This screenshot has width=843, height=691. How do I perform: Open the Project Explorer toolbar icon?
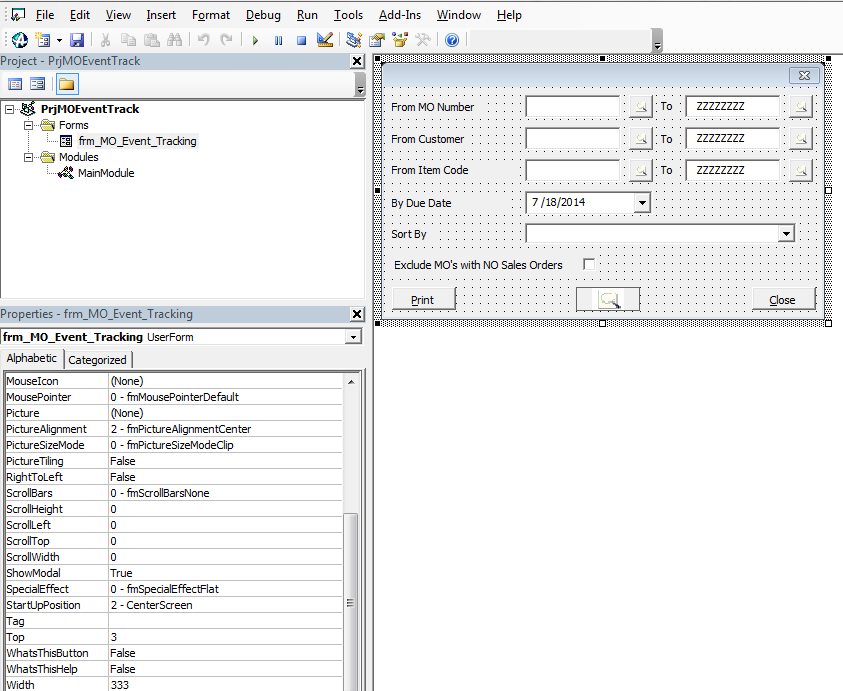(x=354, y=40)
